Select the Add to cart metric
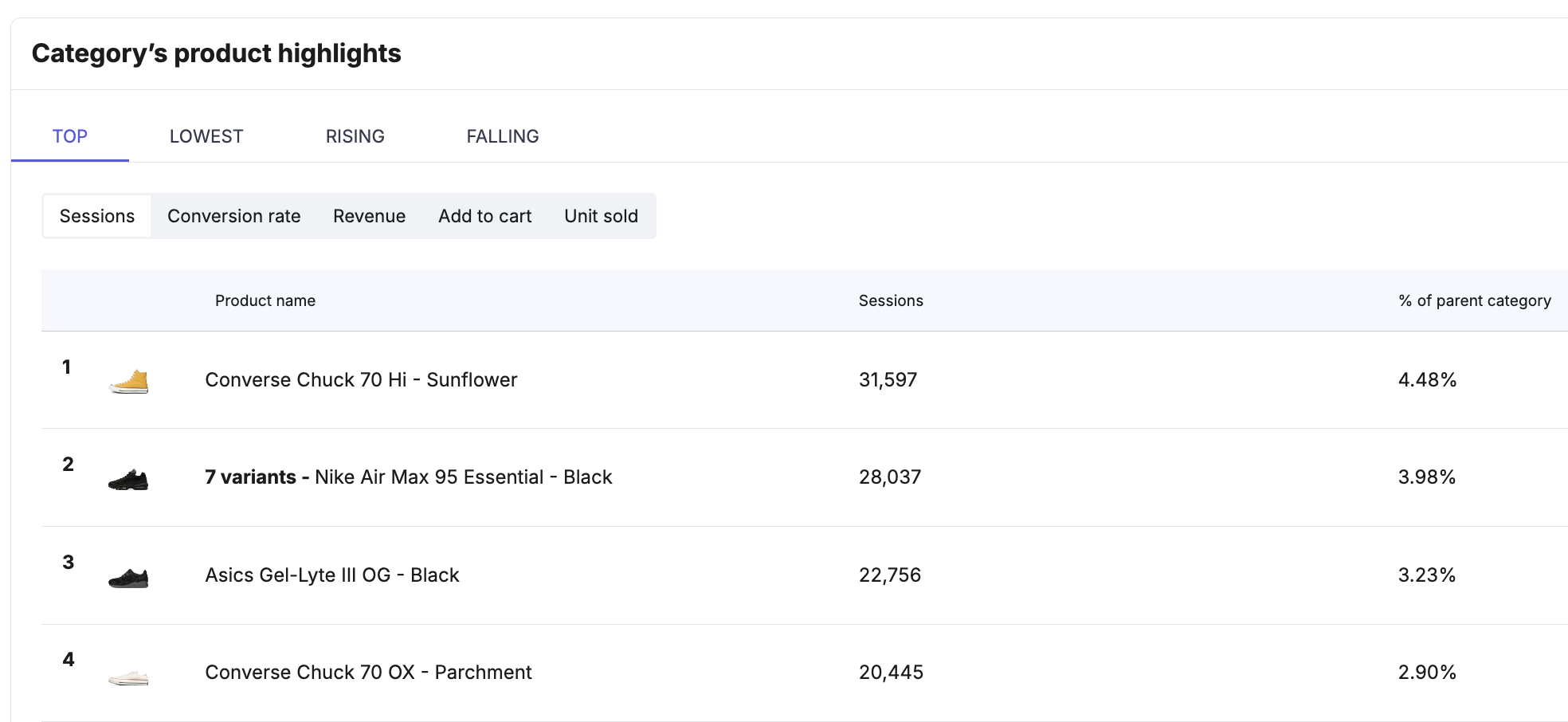Viewport: 1568px width, 722px height. tap(485, 216)
